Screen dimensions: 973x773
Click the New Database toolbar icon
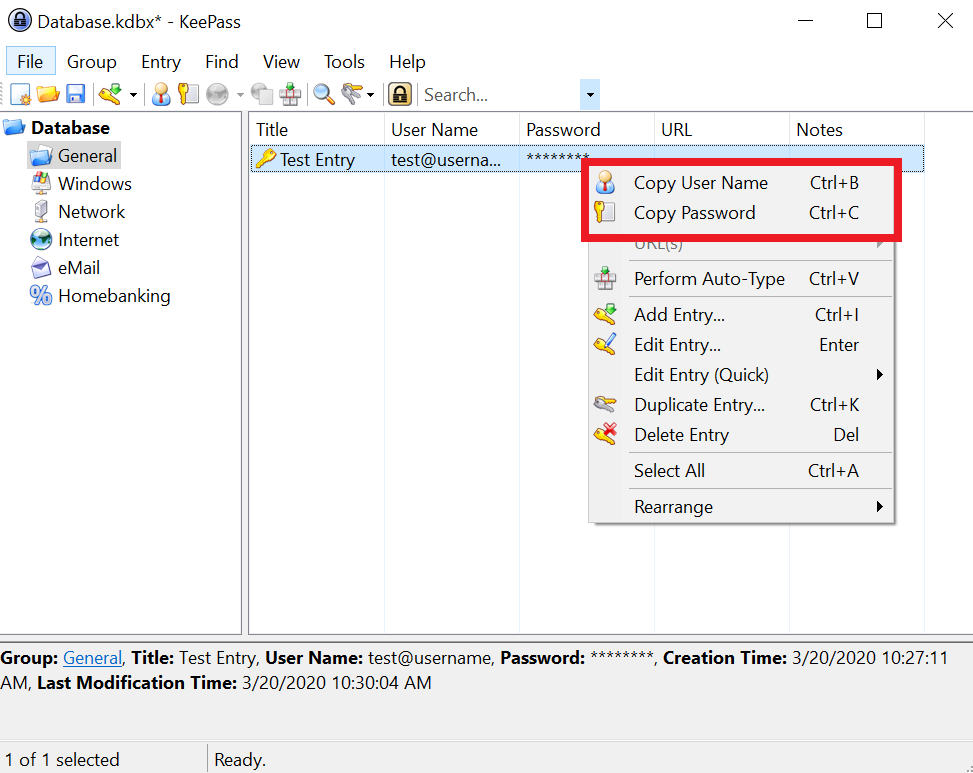pos(20,95)
